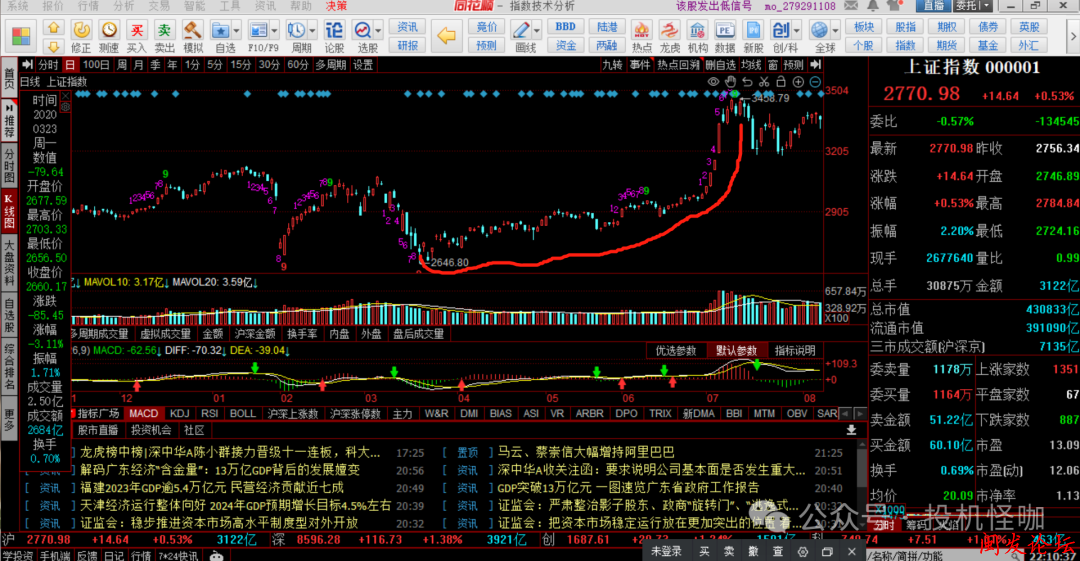Select the BOLL indicator tab
Image resolution: width=1080 pixels, height=561 pixels.
pyautogui.click(x=242, y=414)
